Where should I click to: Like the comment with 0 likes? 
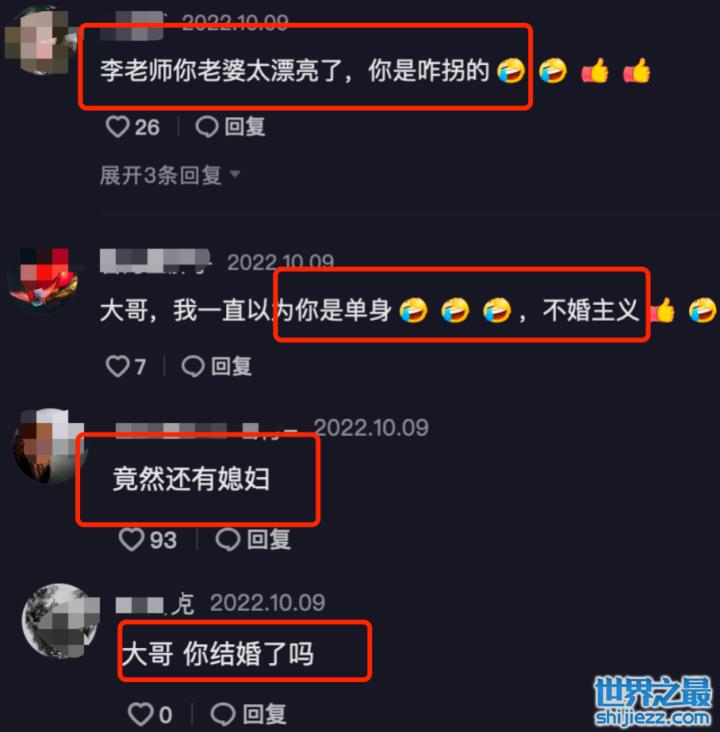141,714
